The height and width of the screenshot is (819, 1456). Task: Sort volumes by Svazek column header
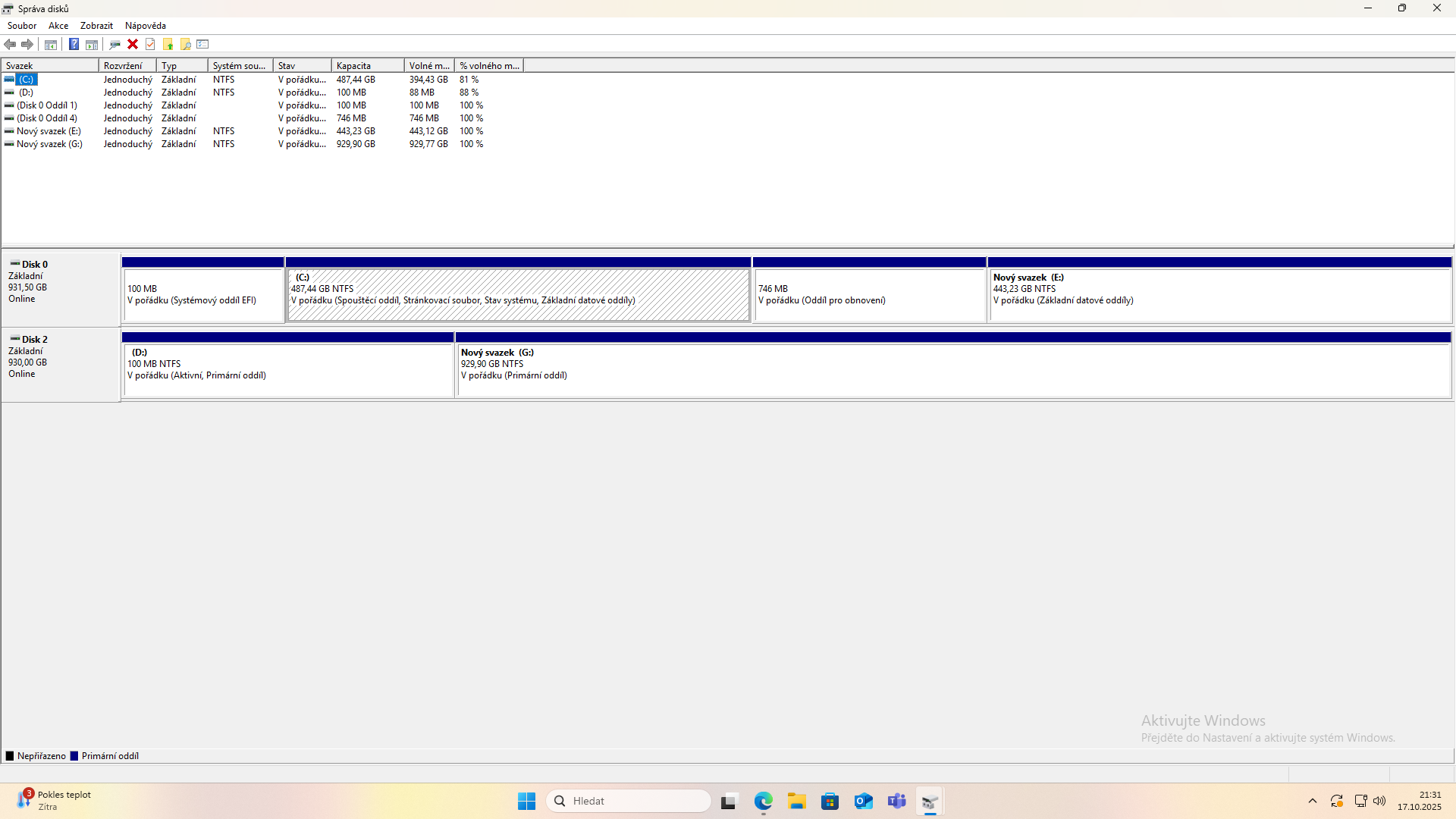pyautogui.click(x=49, y=66)
